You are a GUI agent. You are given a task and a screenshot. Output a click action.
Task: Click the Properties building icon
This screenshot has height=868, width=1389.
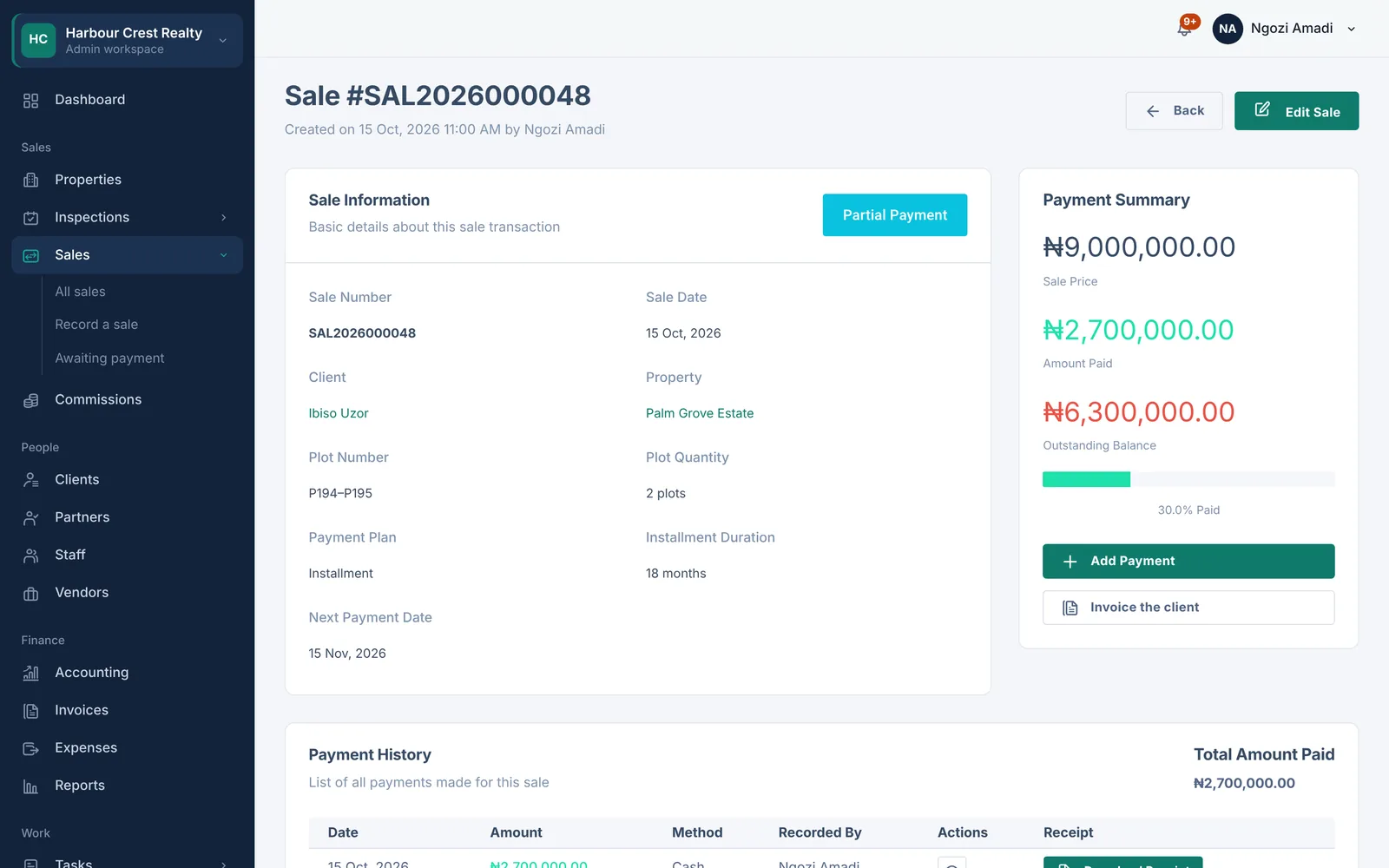pyautogui.click(x=31, y=181)
